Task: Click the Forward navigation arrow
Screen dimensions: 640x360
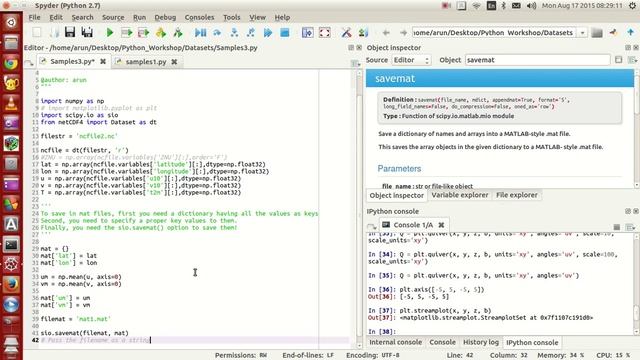Action: [403, 33]
